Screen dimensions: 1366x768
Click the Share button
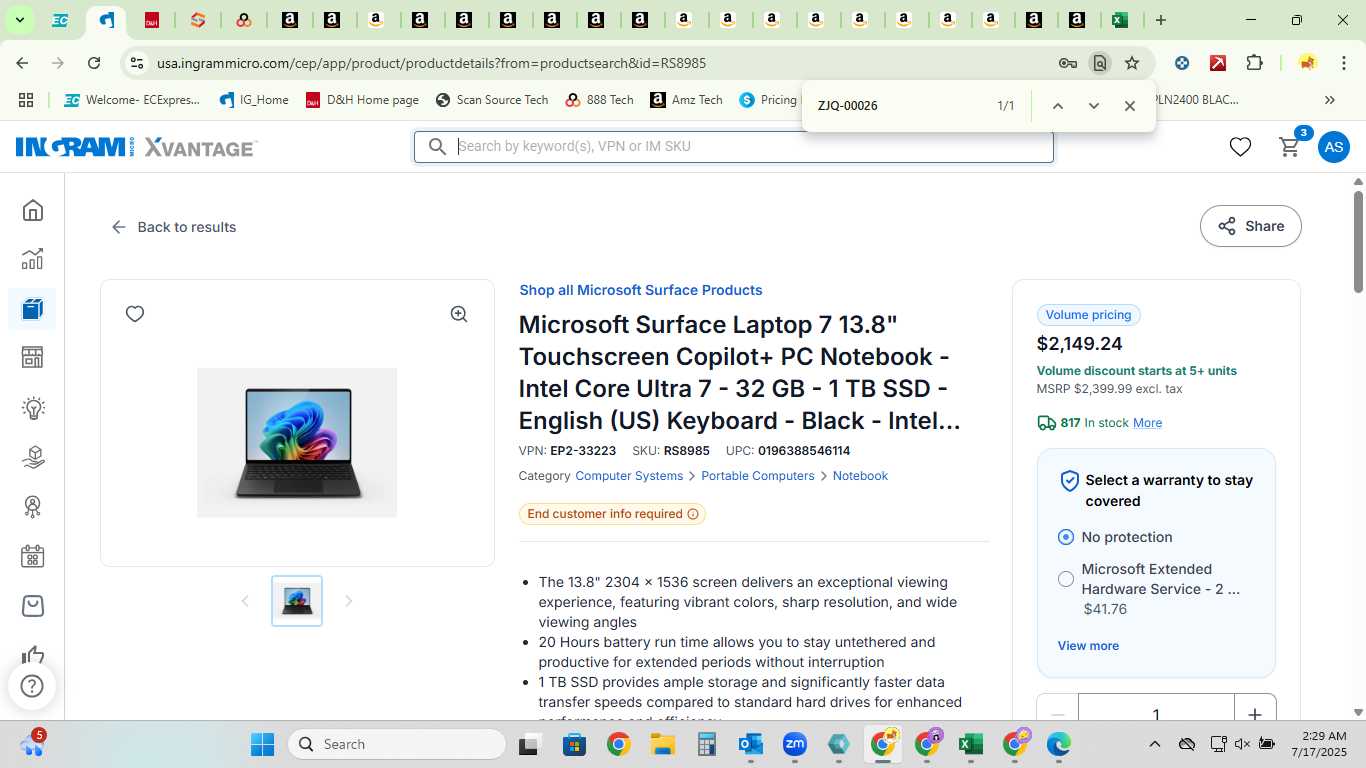(1250, 226)
